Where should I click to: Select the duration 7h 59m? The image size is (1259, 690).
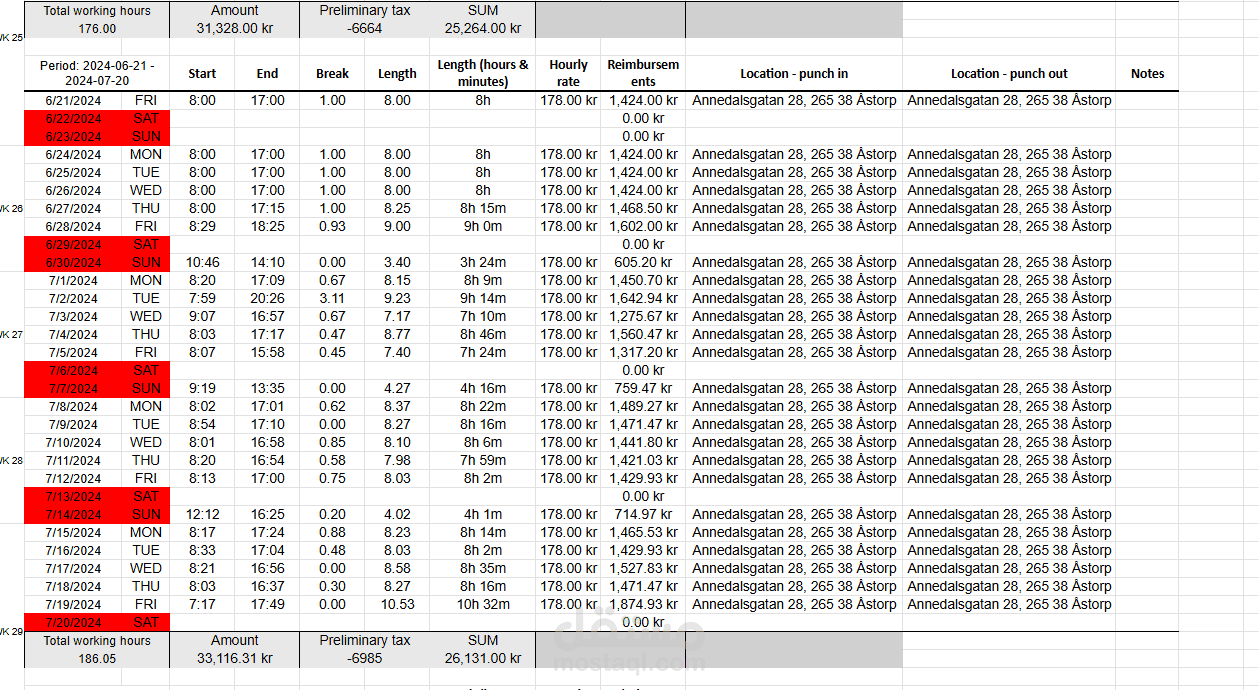(x=483, y=460)
